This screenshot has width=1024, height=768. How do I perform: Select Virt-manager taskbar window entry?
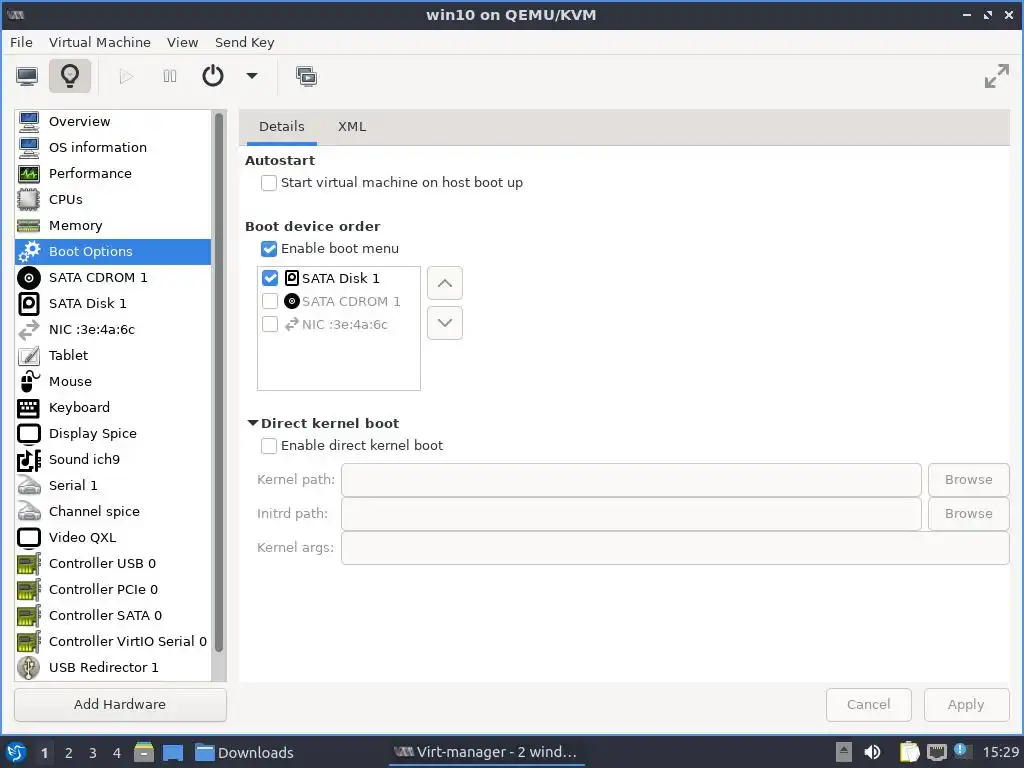pyautogui.click(x=487, y=752)
